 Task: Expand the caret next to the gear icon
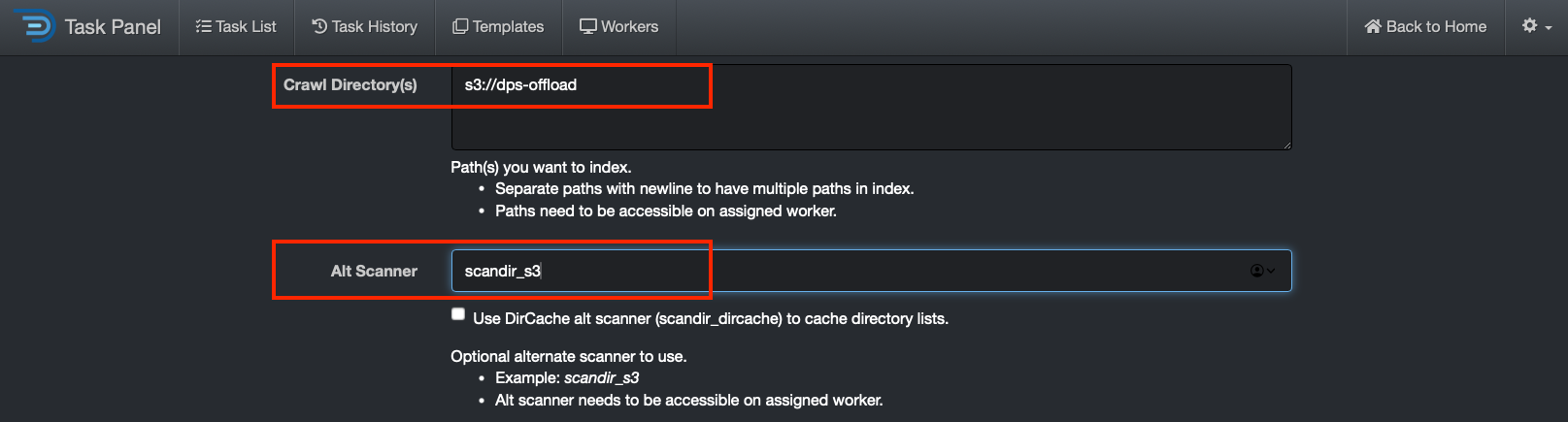click(1549, 28)
